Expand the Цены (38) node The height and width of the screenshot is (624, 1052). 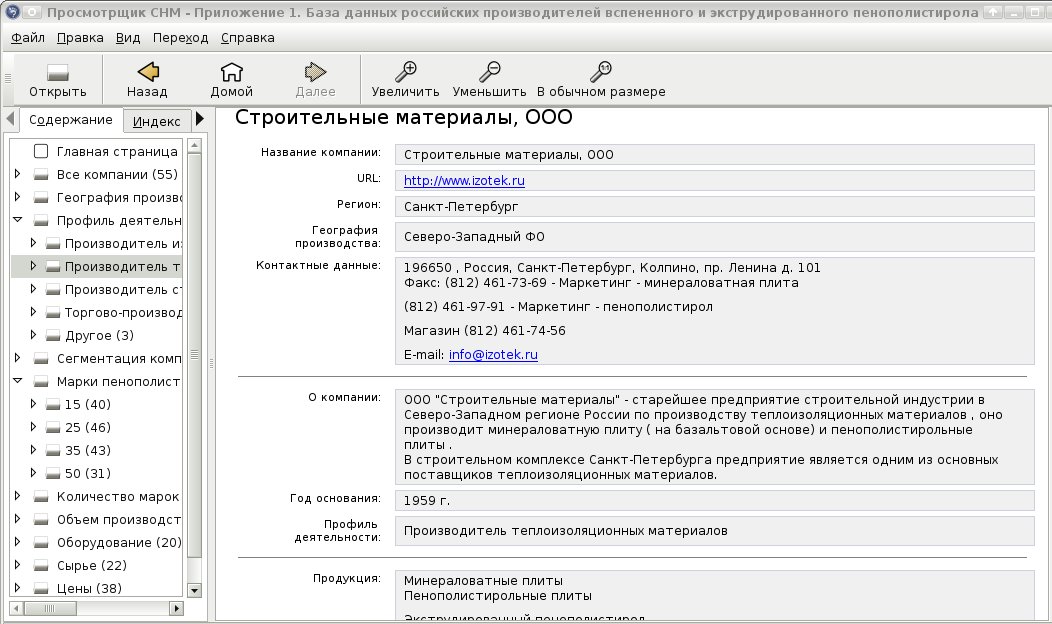17,587
